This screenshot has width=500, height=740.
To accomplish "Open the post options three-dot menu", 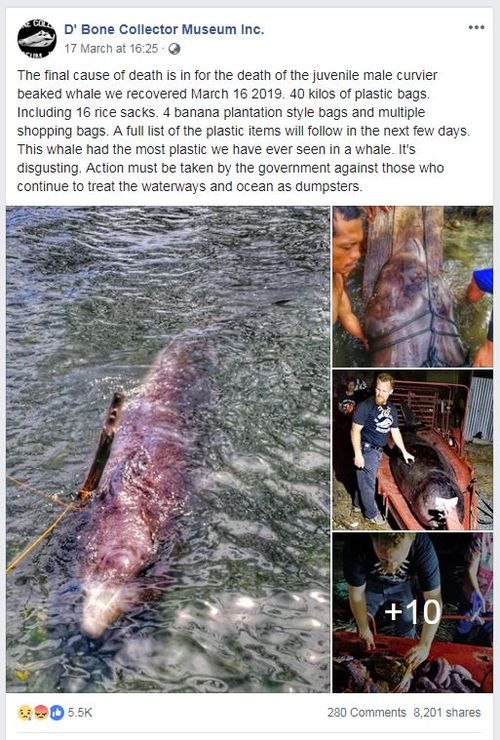I will click(476, 27).
